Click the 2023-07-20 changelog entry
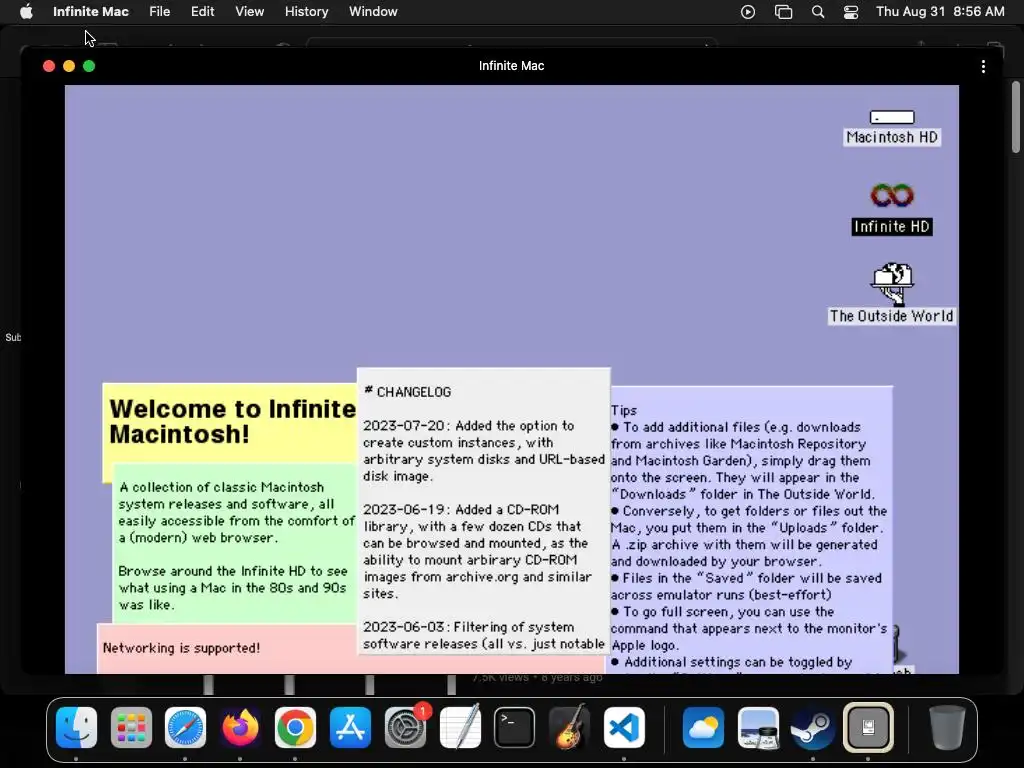This screenshot has height=768, width=1024. point(484,451)
